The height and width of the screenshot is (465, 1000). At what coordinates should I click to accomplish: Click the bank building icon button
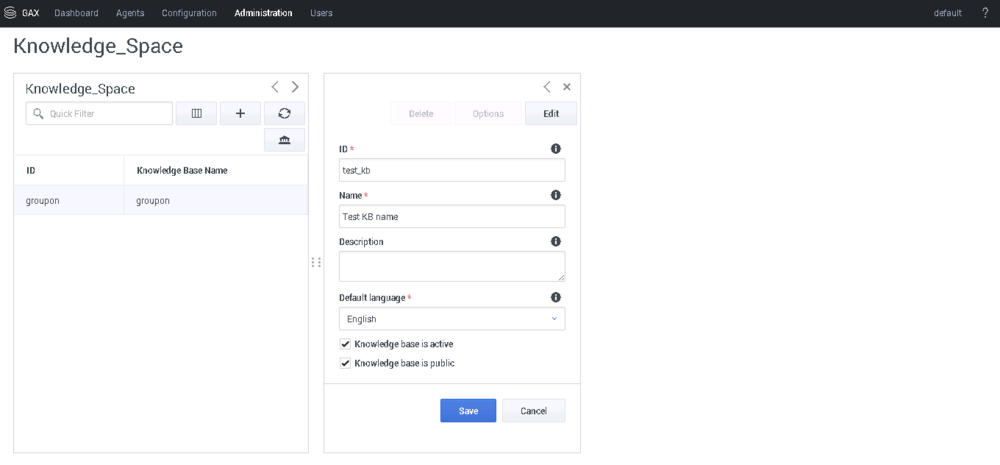coord(284,140)
